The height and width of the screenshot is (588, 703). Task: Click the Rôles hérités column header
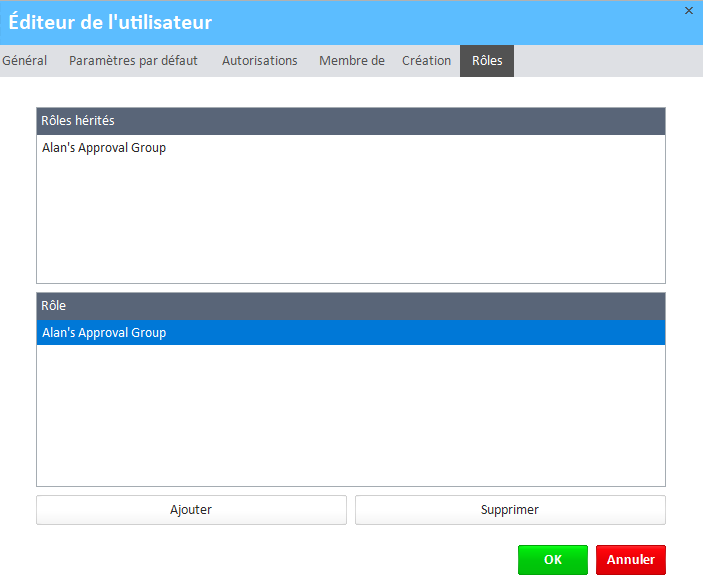pos(350,121)
